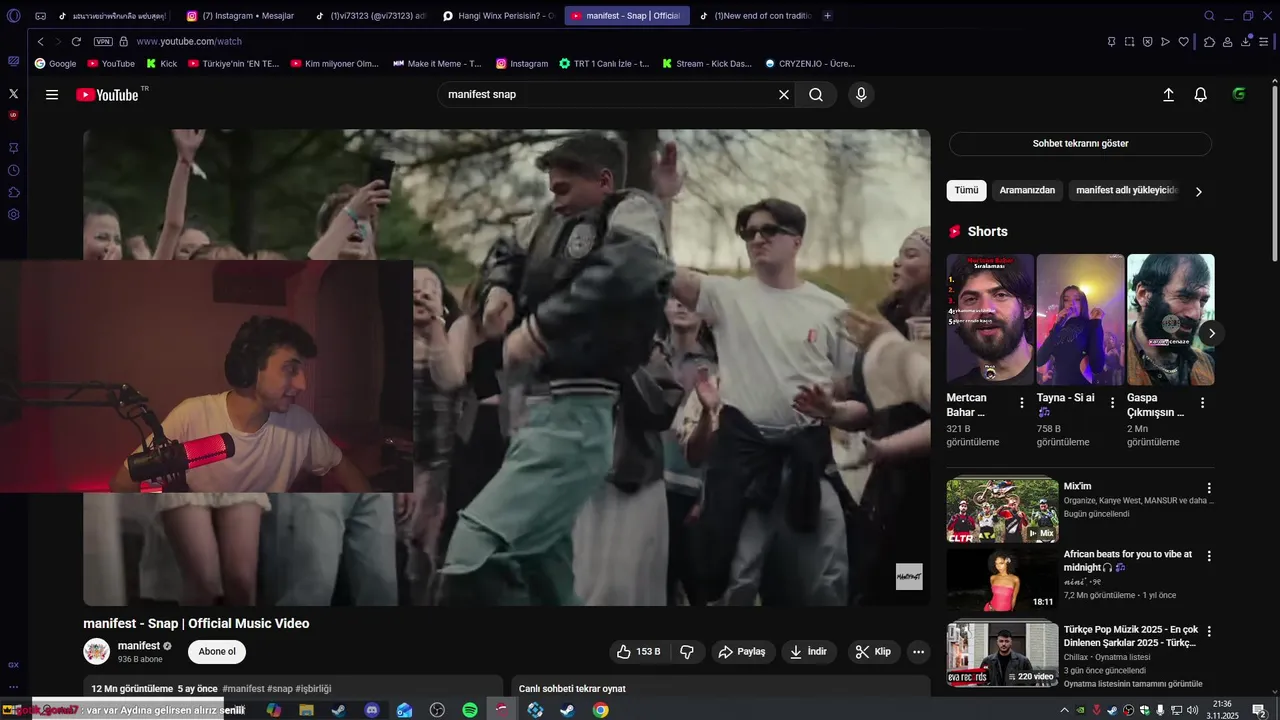Viewport: 1280px width, 720px height.
Task: Open manifest channel name link
Action: click(x=139, y=646)
